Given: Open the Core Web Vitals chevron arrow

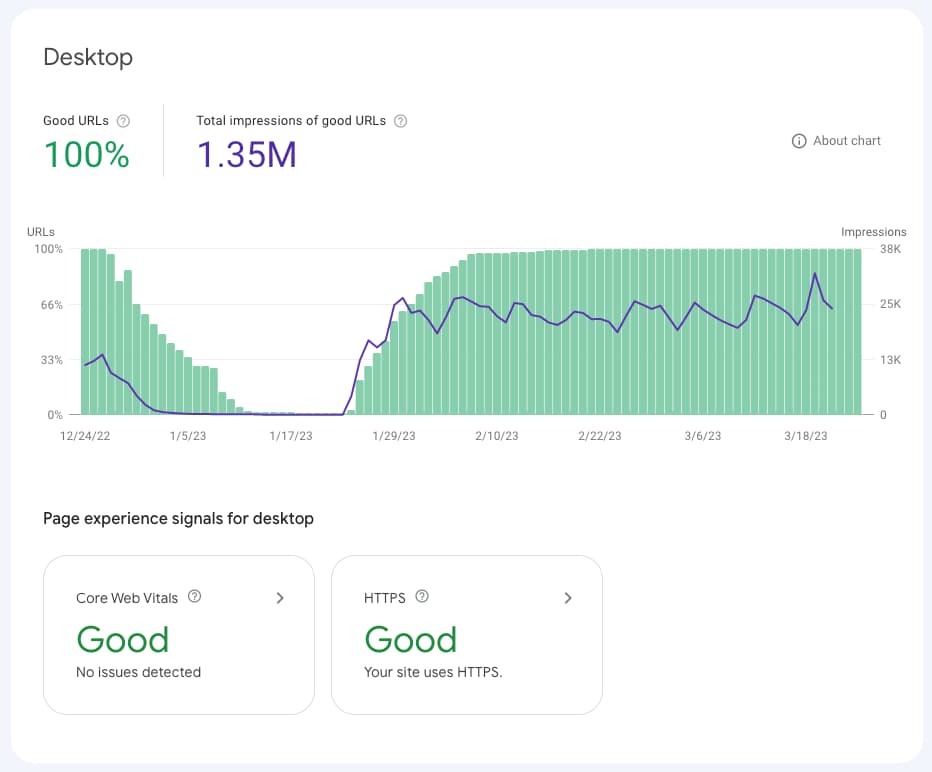Looking at the screenshot, I should click(x=280, y=598).
